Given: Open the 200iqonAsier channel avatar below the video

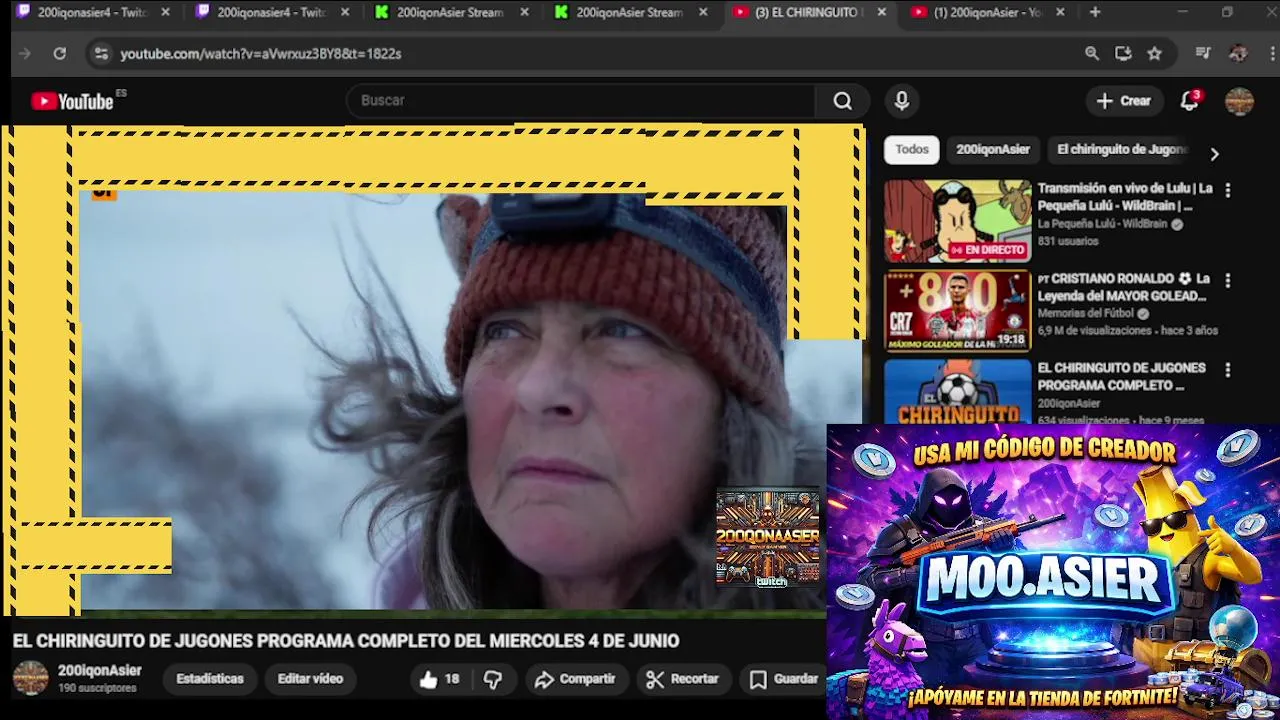Looking at the screenshot, I should coord(30,678).
